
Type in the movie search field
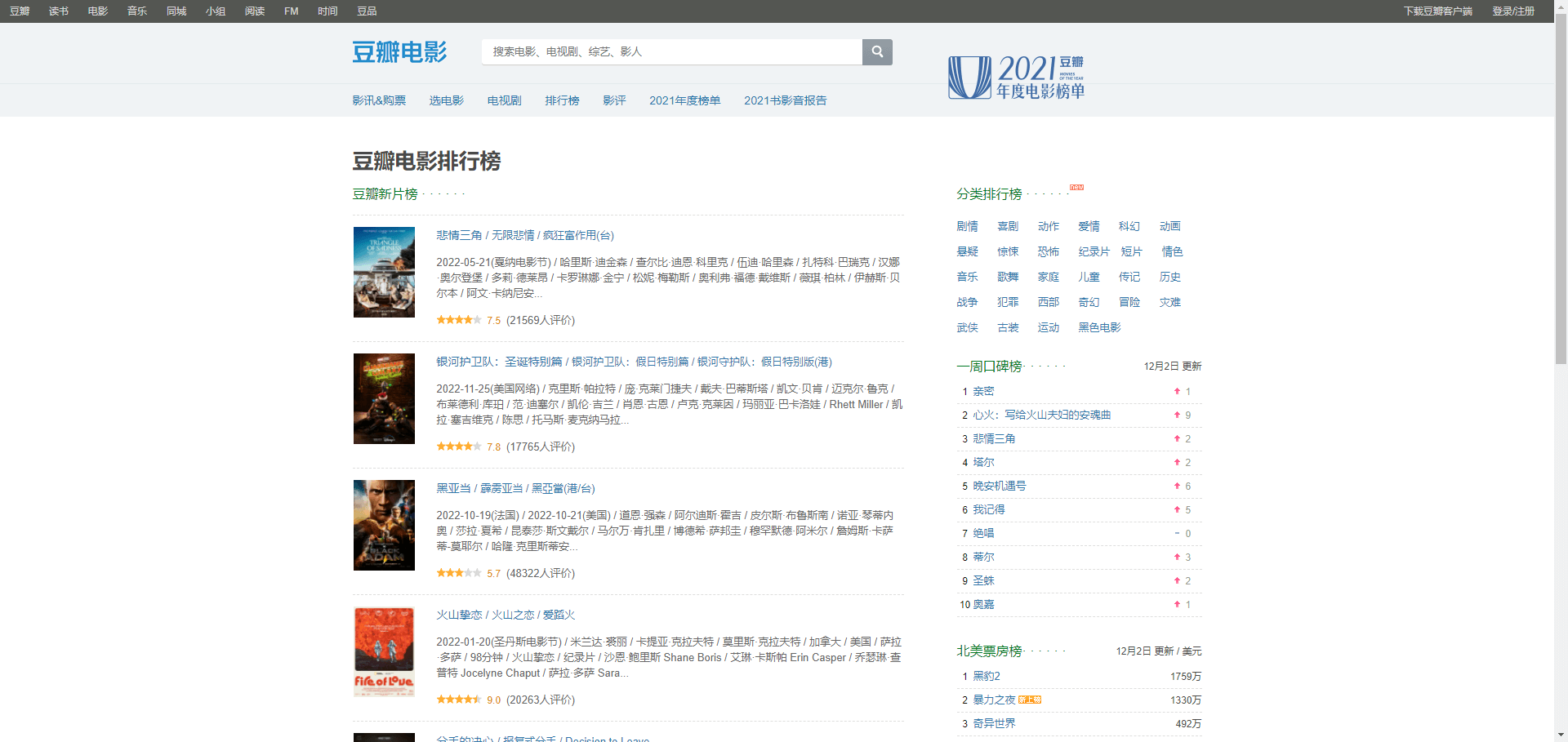(x=671, y=51)
